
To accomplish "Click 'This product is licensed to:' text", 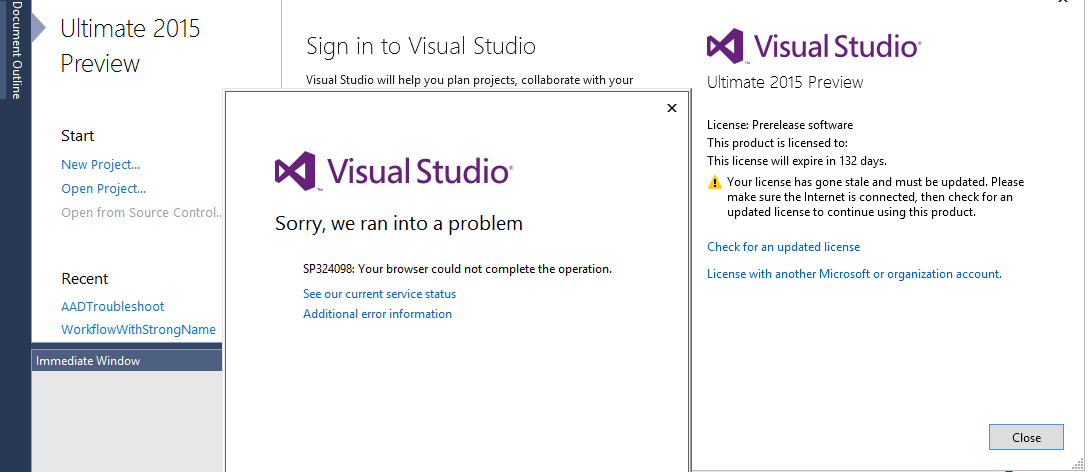I will tap(777, 143).
